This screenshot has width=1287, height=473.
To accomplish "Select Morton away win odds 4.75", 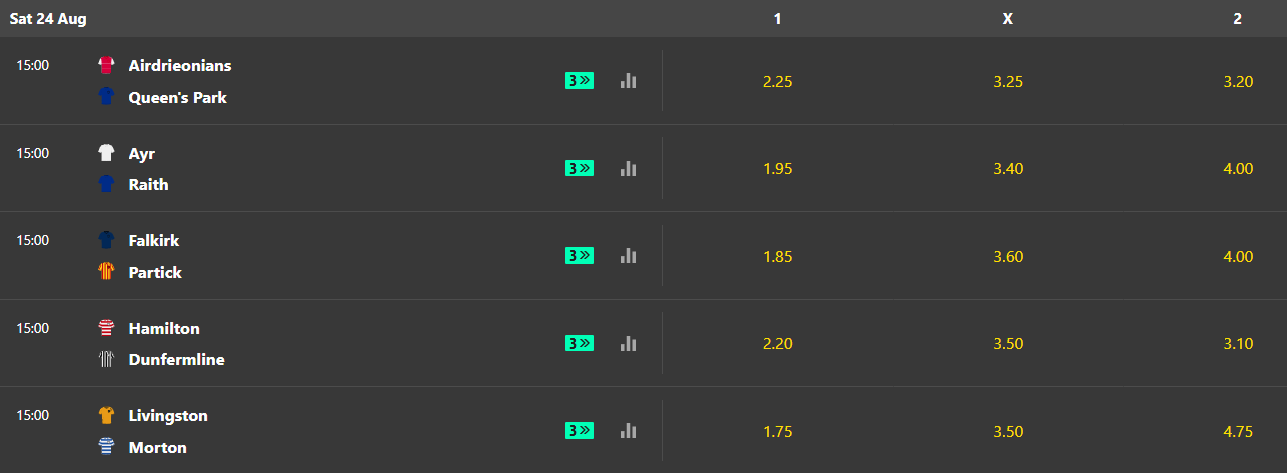I will click(x=1238, y=431).
